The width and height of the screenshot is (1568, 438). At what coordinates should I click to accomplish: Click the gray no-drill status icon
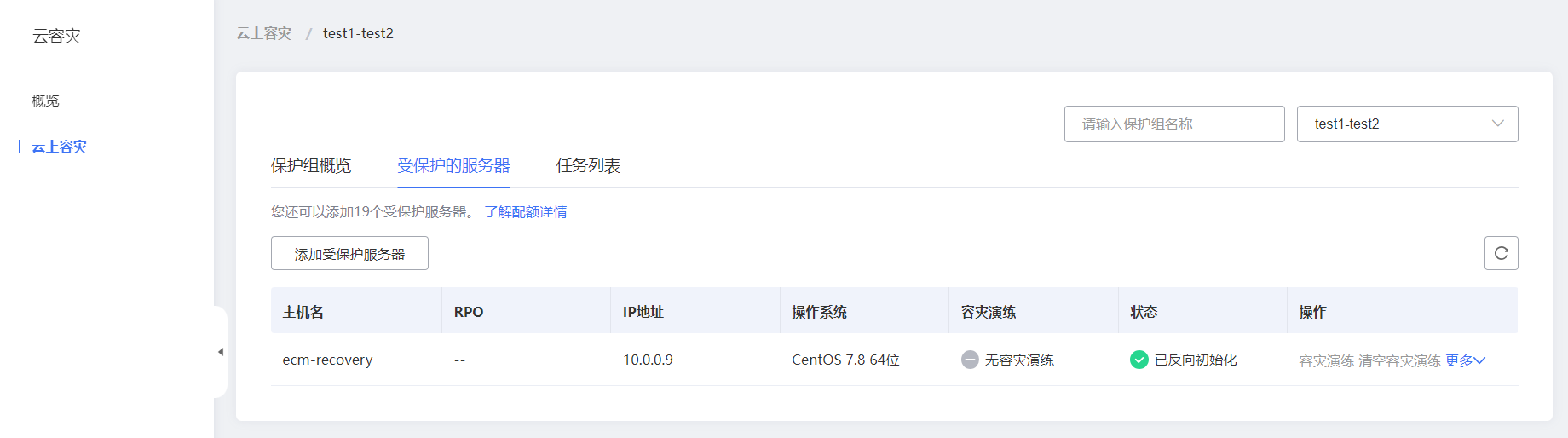click(x=970, y=360)
